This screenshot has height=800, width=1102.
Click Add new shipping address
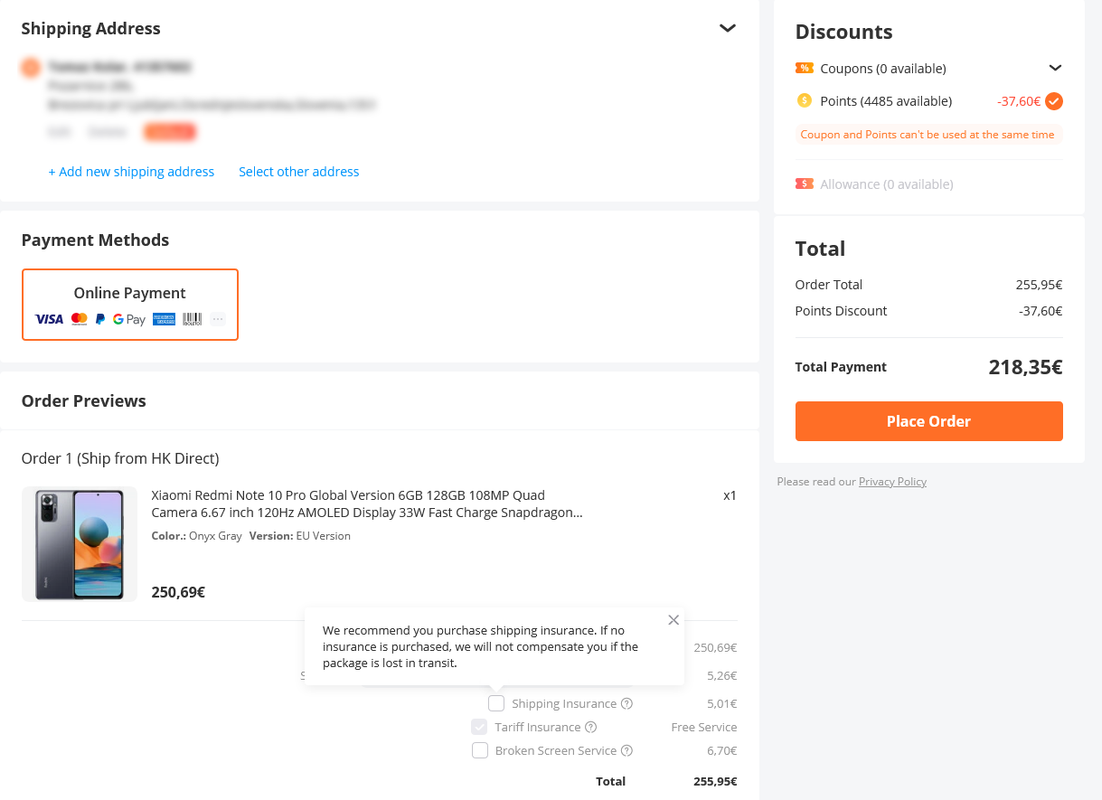coord(131,172)
